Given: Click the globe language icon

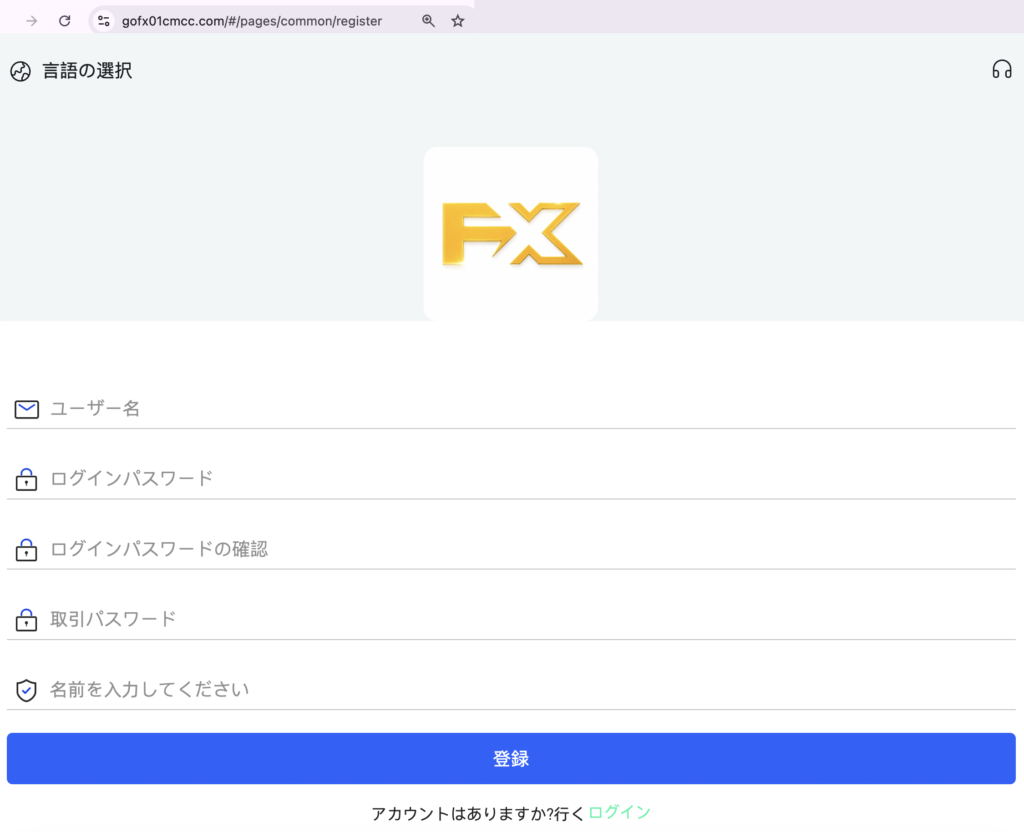Looking at the screenshot, I should click(20, 71).
